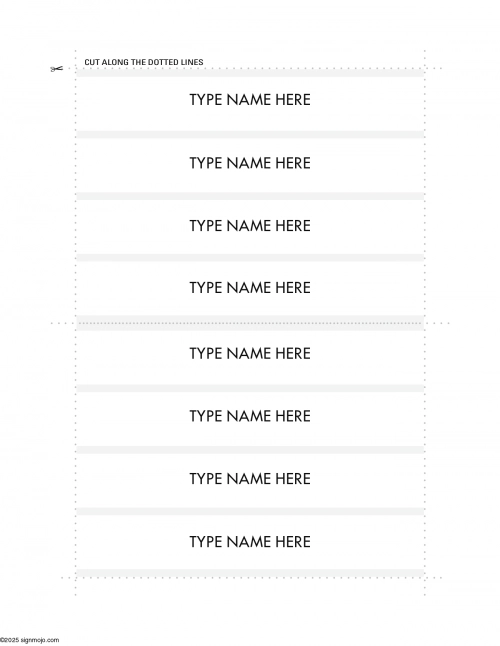Click the CUT ALONG THE DOTTED LINES label
Screen dimensions: 500x646
[144, 62]
